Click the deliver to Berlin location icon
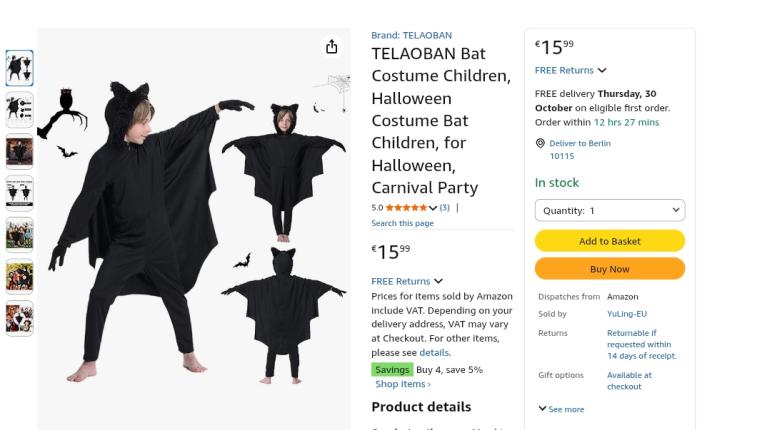762x430 pixels. (x=540, y=144)
